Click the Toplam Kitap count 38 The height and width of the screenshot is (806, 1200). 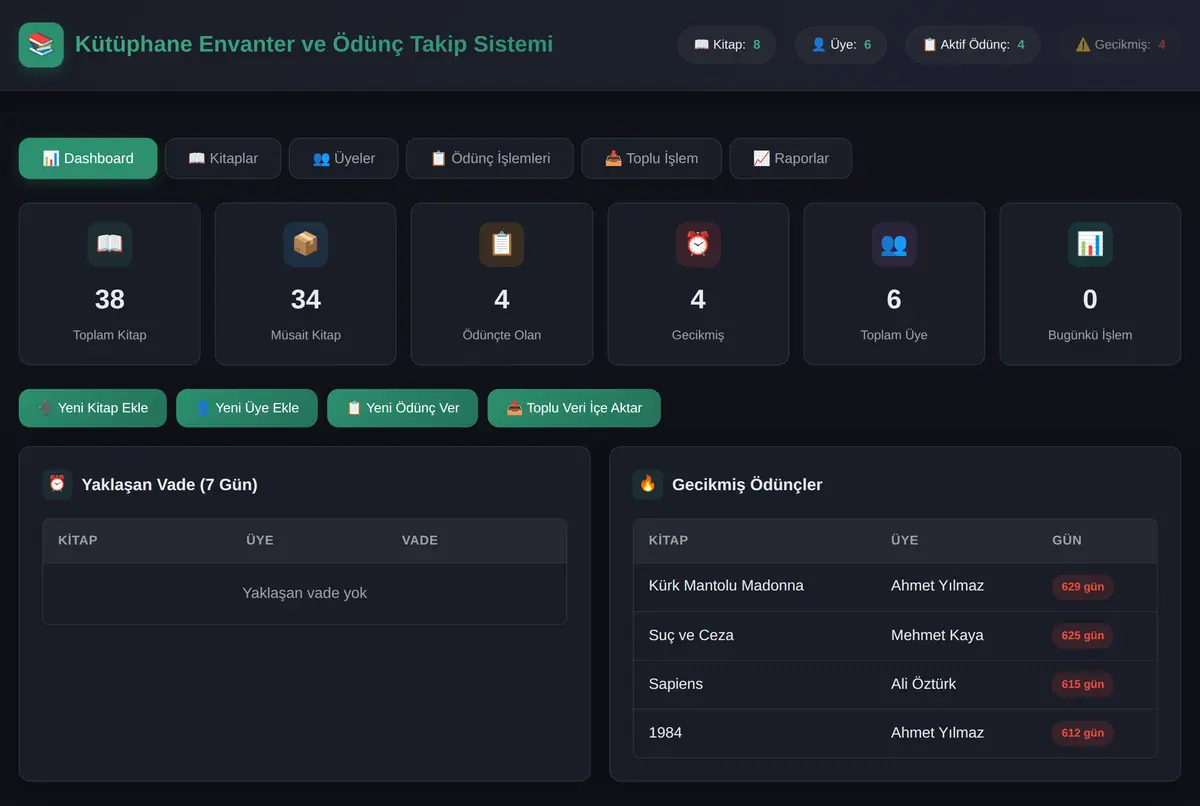click(x=110, y=299)
